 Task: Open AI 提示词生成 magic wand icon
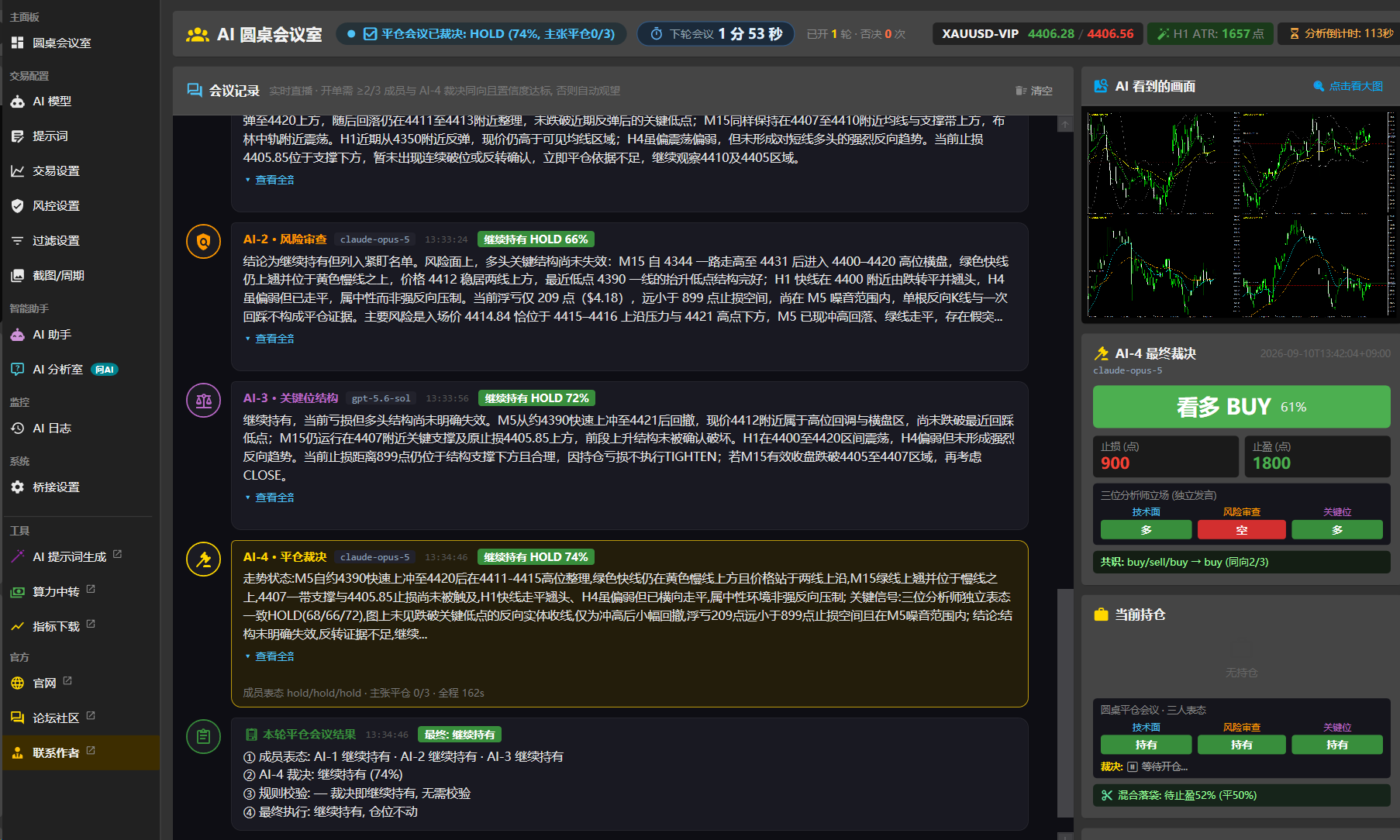point(18,556)
